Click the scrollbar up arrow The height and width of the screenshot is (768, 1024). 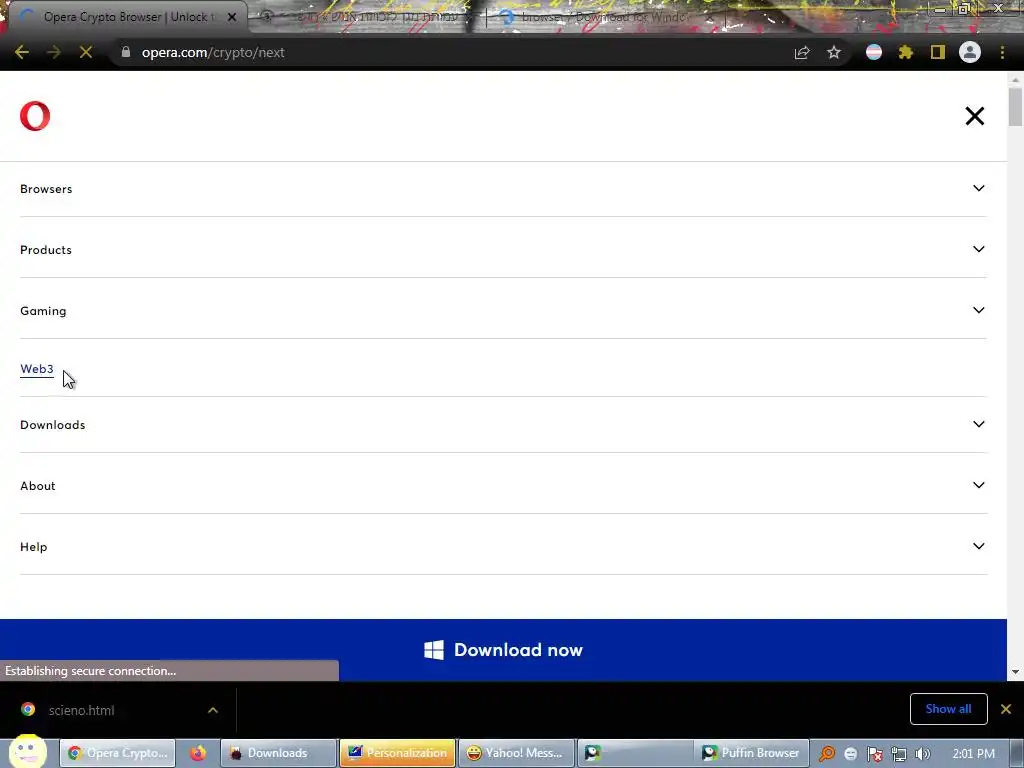pyautogui.click(x=1015, y=79)
